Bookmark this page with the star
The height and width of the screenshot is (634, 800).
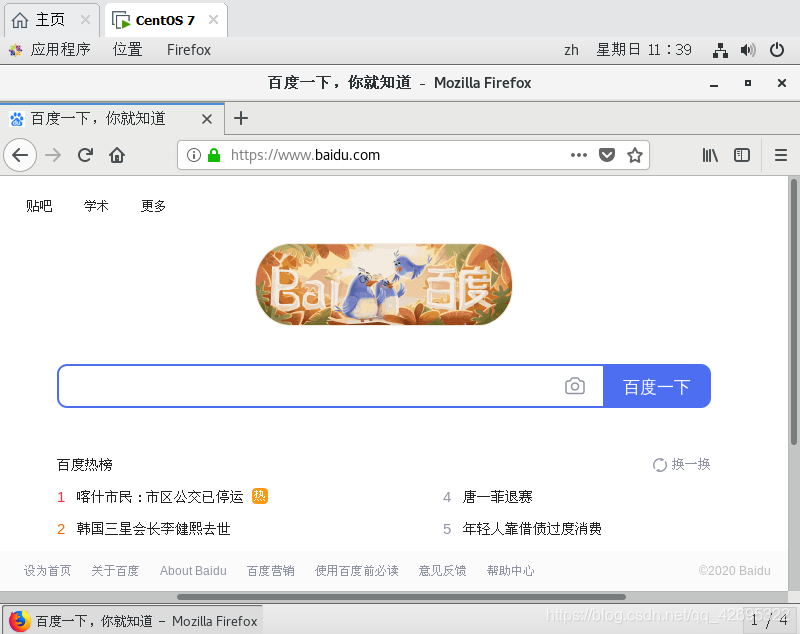(635, 155)
